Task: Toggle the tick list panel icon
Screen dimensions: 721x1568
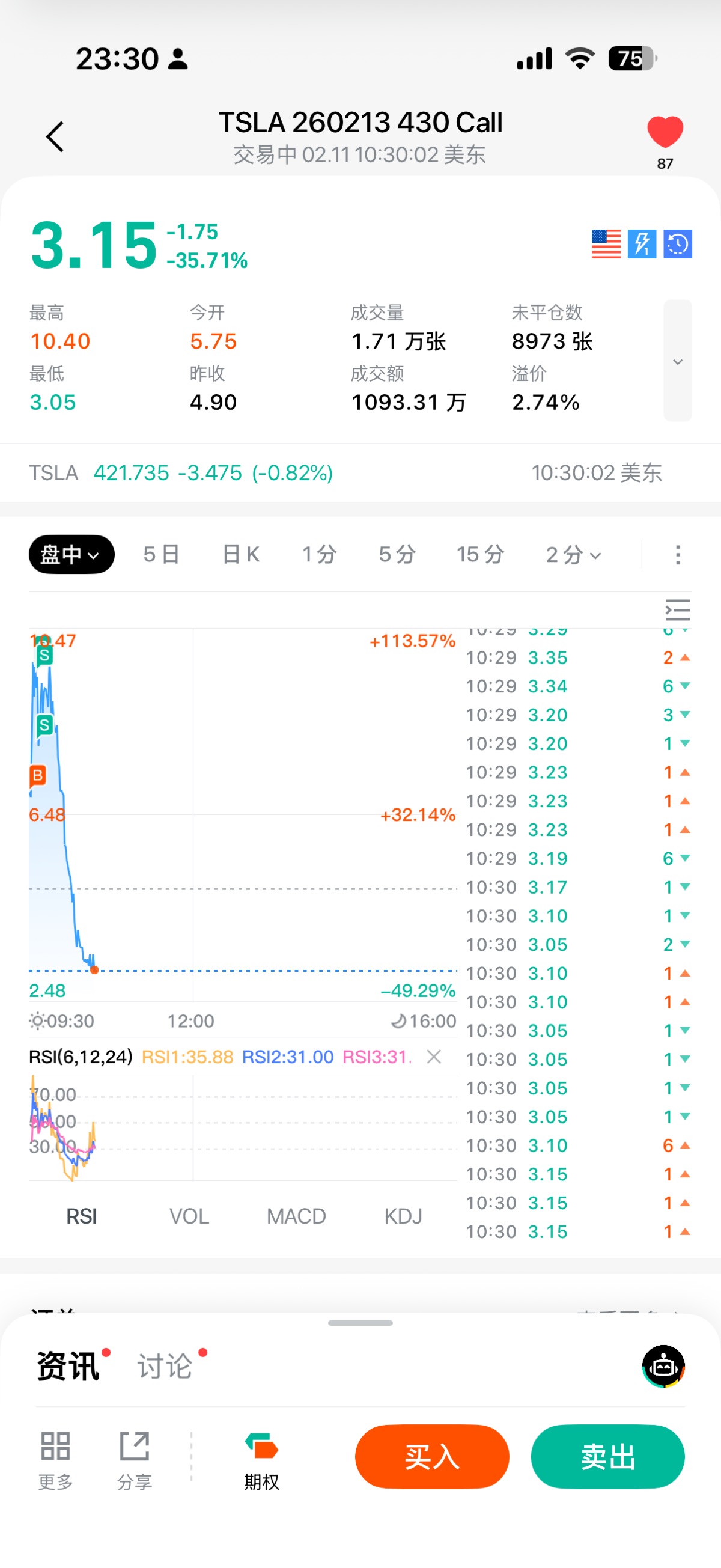Action: pyautogui.click(x=677, y=609)
